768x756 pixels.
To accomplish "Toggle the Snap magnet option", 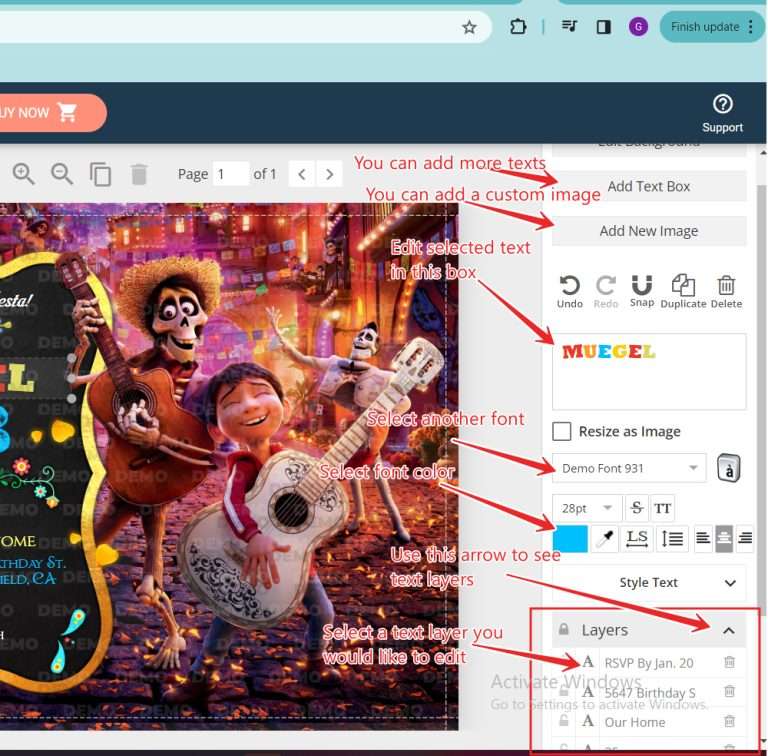I will (642, 292).
